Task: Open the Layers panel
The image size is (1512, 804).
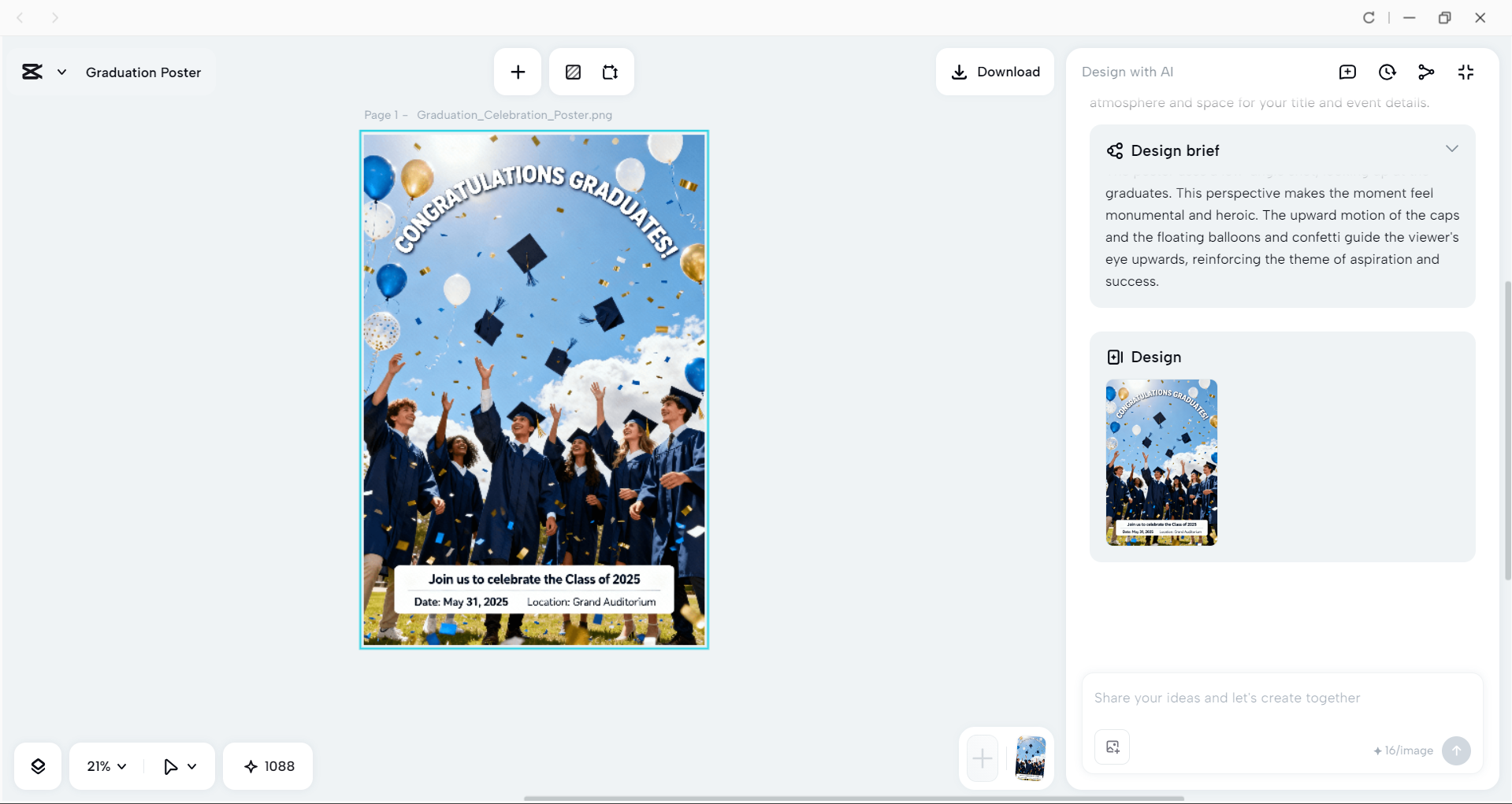Action: point(37,765)
